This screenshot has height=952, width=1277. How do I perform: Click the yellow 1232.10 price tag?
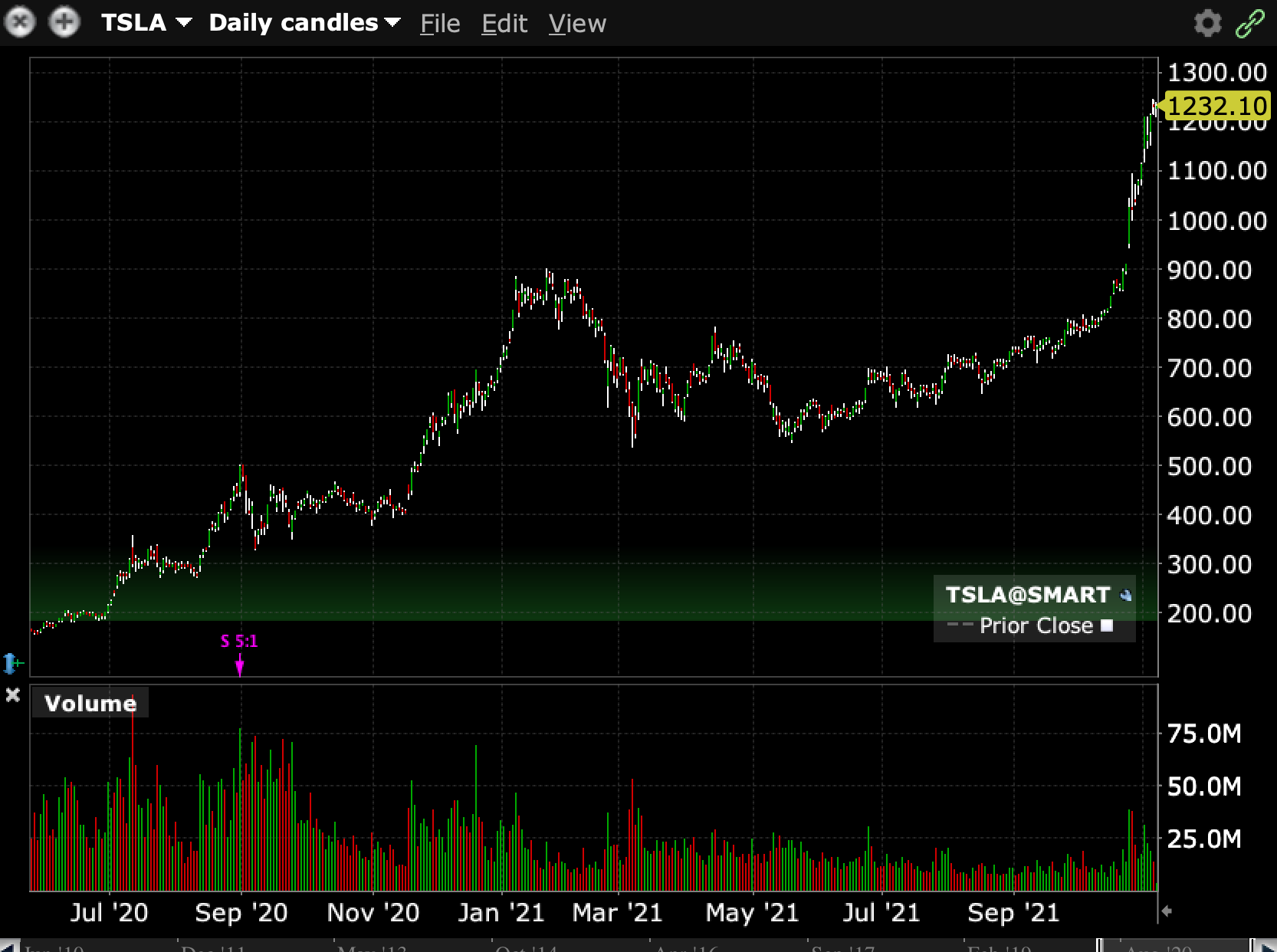(1216, 106)
